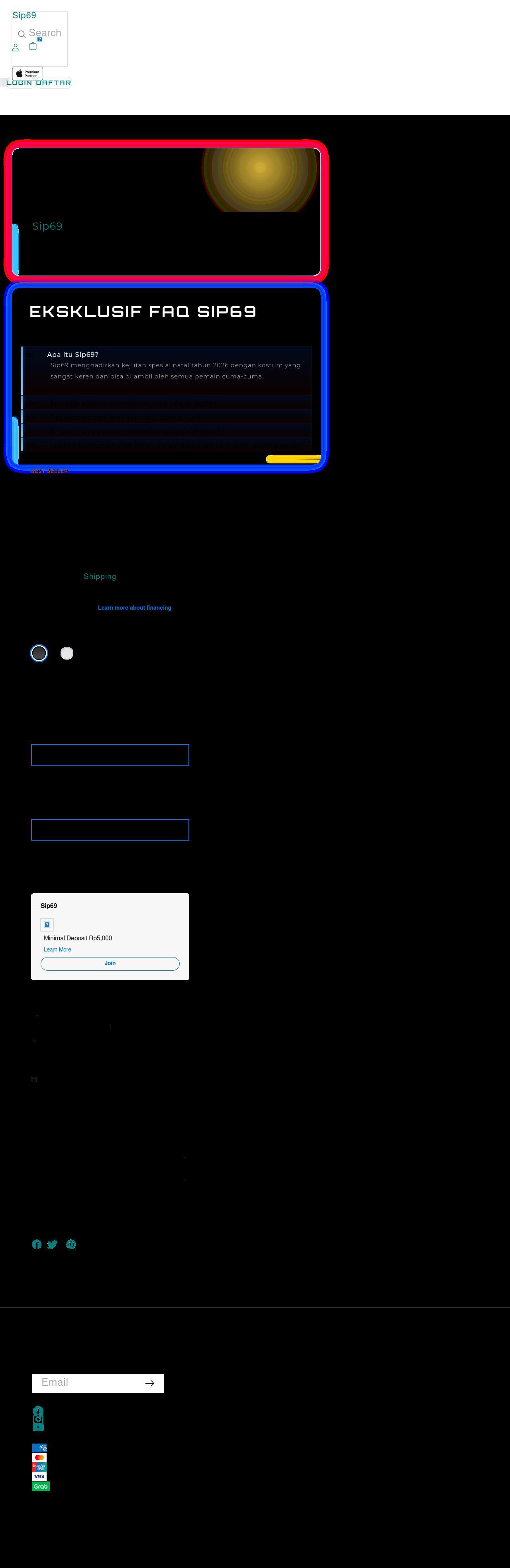Click the Apple Premium Partner badge
This screenshot has height=1568, width=510.
pyautogui.click(x=27, y=73)
